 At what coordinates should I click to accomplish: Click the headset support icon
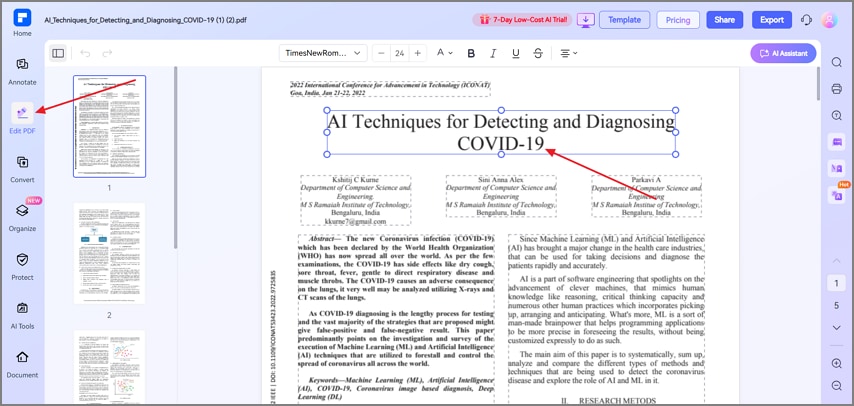tap(806, 20)
